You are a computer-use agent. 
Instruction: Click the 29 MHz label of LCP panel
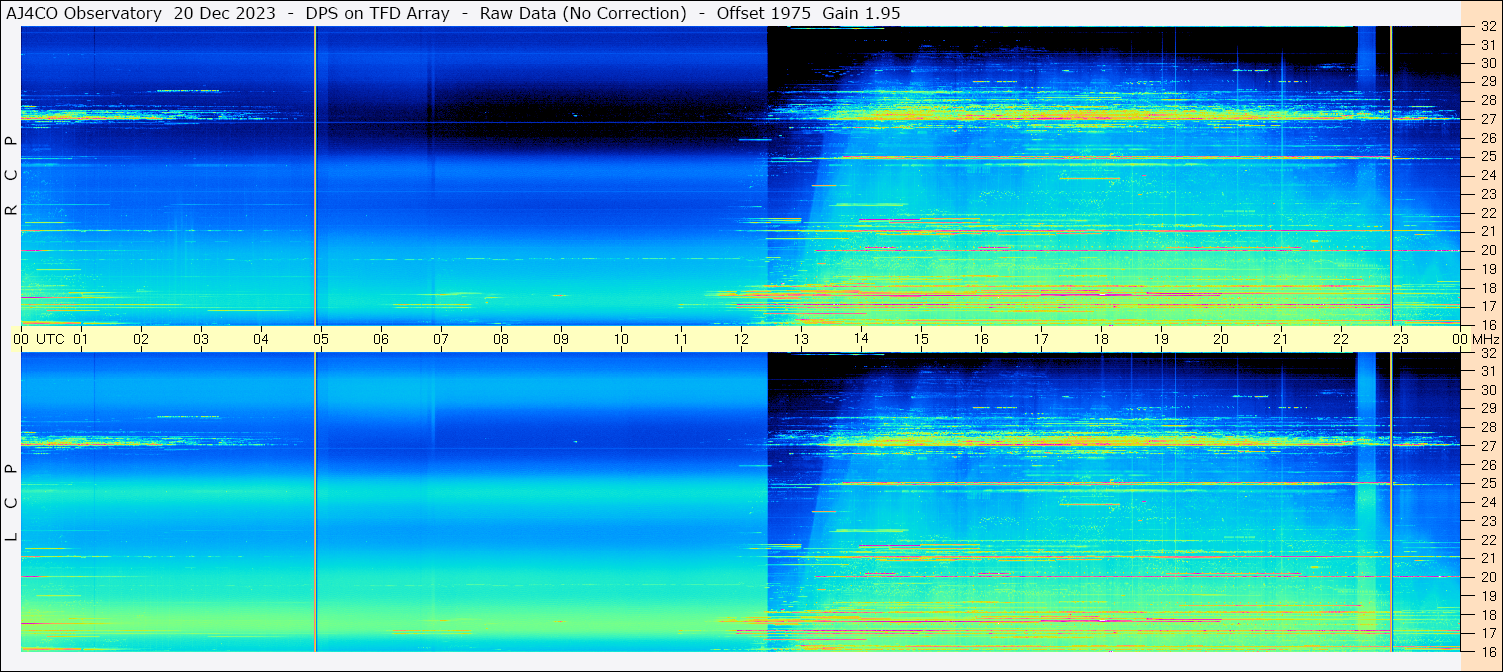pyautogui.click(x=1487, y=409)
